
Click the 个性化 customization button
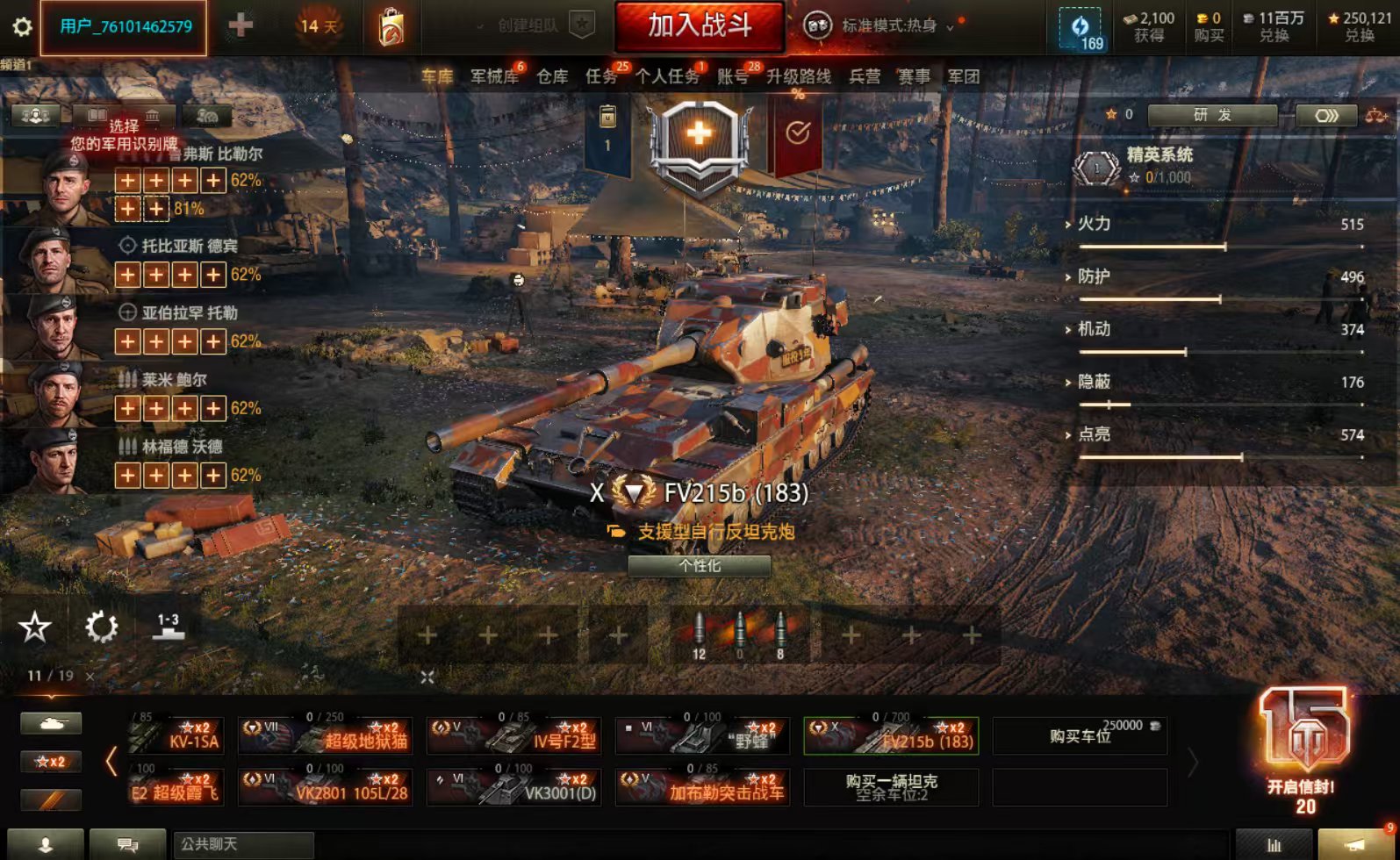700,566
